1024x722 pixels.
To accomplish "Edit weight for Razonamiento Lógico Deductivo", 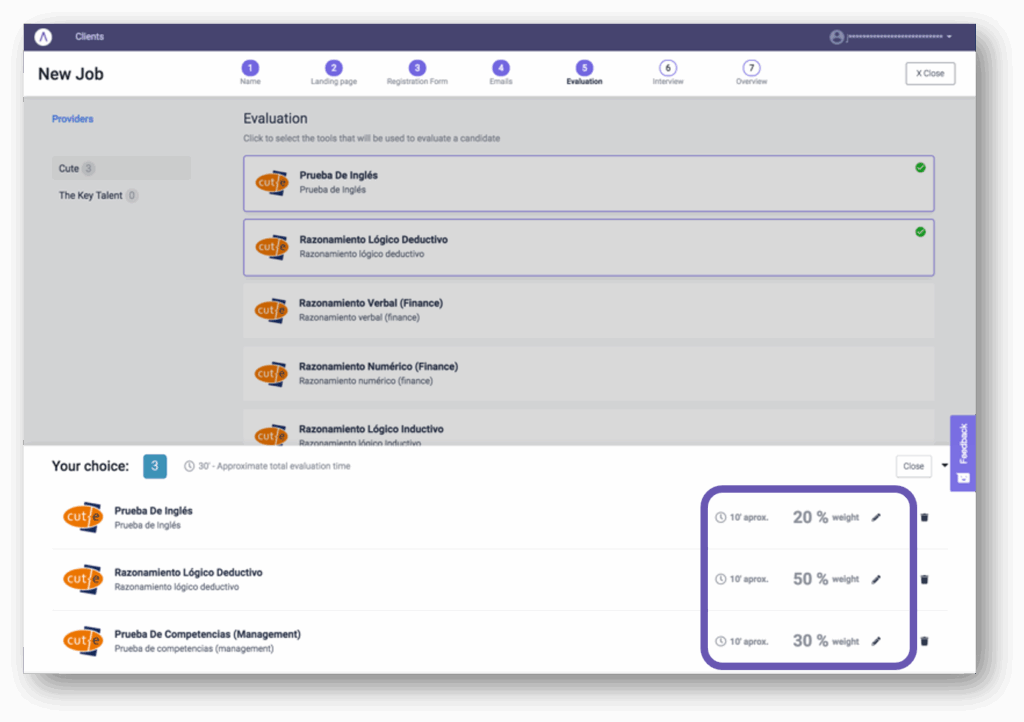I will tap(876, 579).
